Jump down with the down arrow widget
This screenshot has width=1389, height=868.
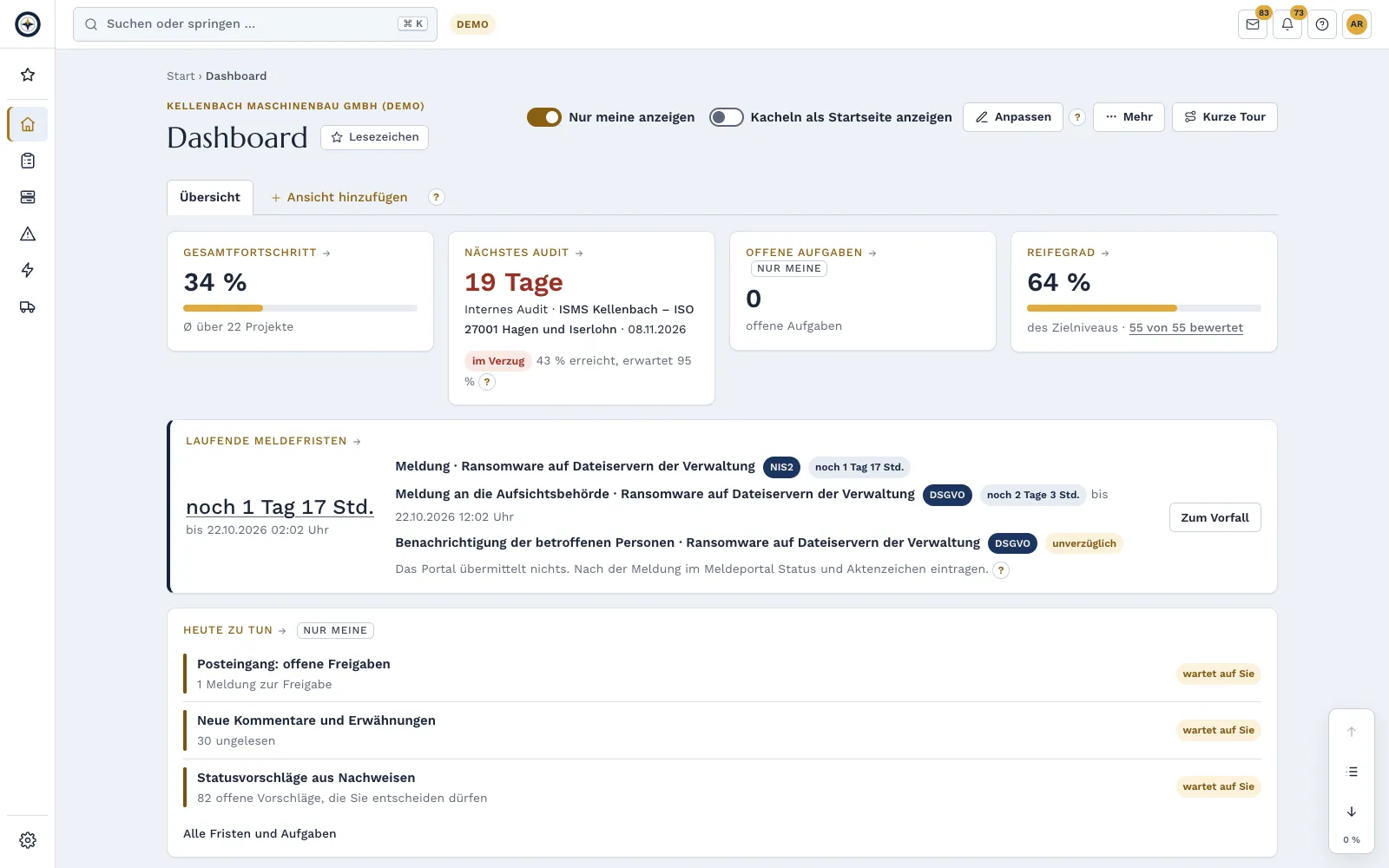1352,812
